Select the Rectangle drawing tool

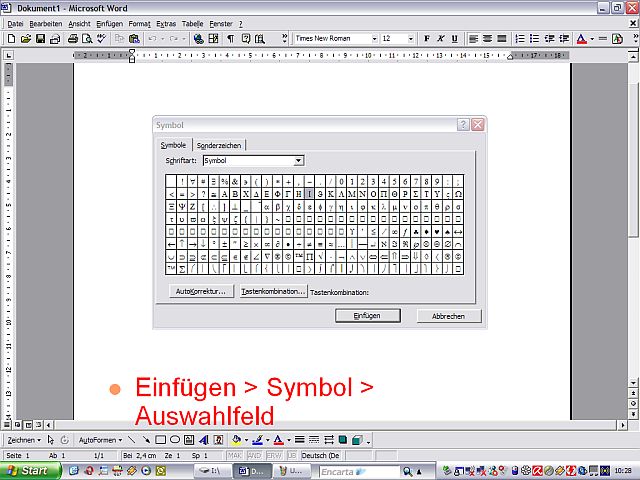[x=160, y=440]
